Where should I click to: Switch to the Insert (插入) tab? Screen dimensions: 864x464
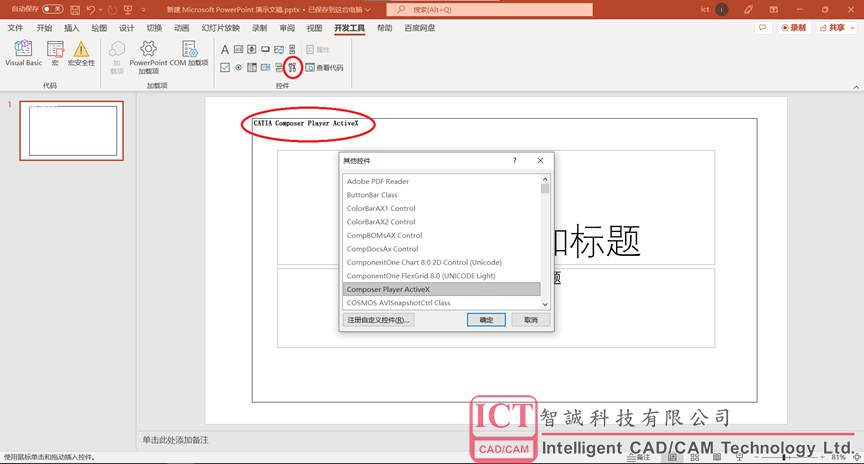pos(72,28)
